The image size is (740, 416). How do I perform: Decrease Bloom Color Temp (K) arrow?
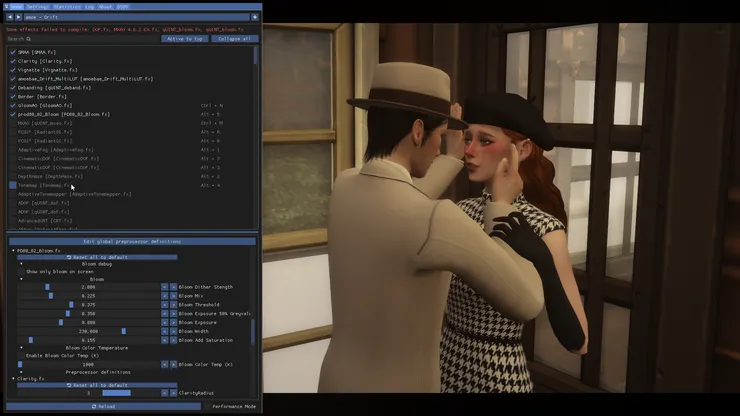click(x=164, y=365)
